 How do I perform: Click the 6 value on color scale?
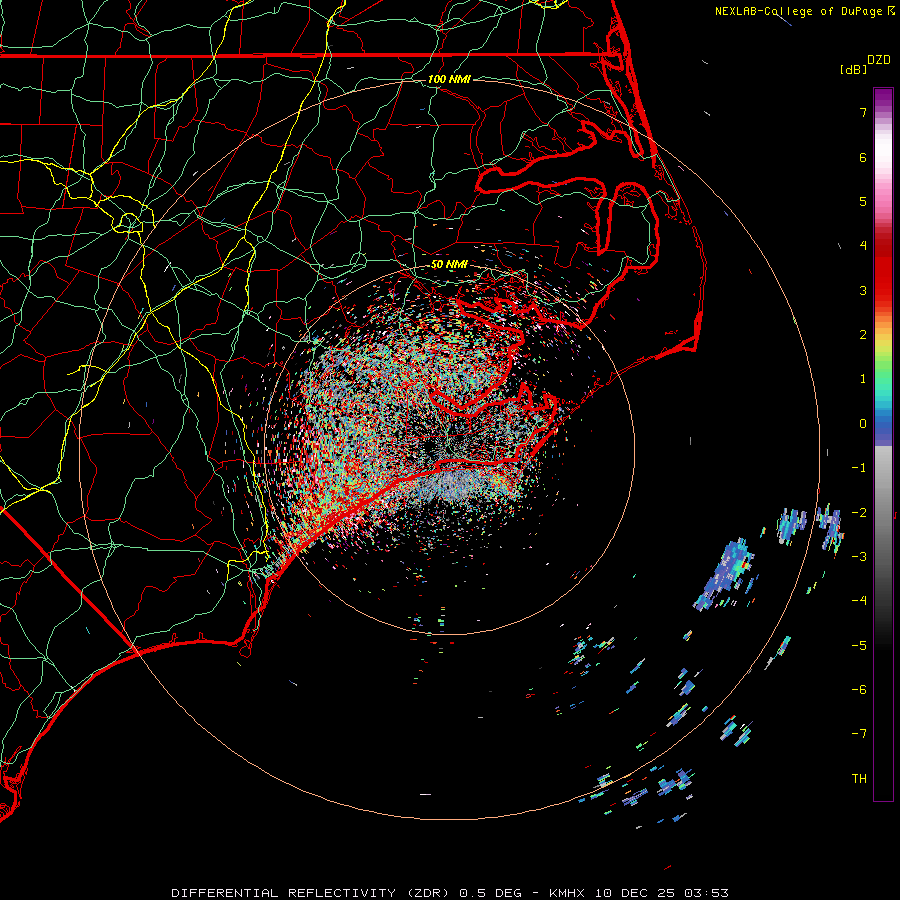[x=863, y=157]
